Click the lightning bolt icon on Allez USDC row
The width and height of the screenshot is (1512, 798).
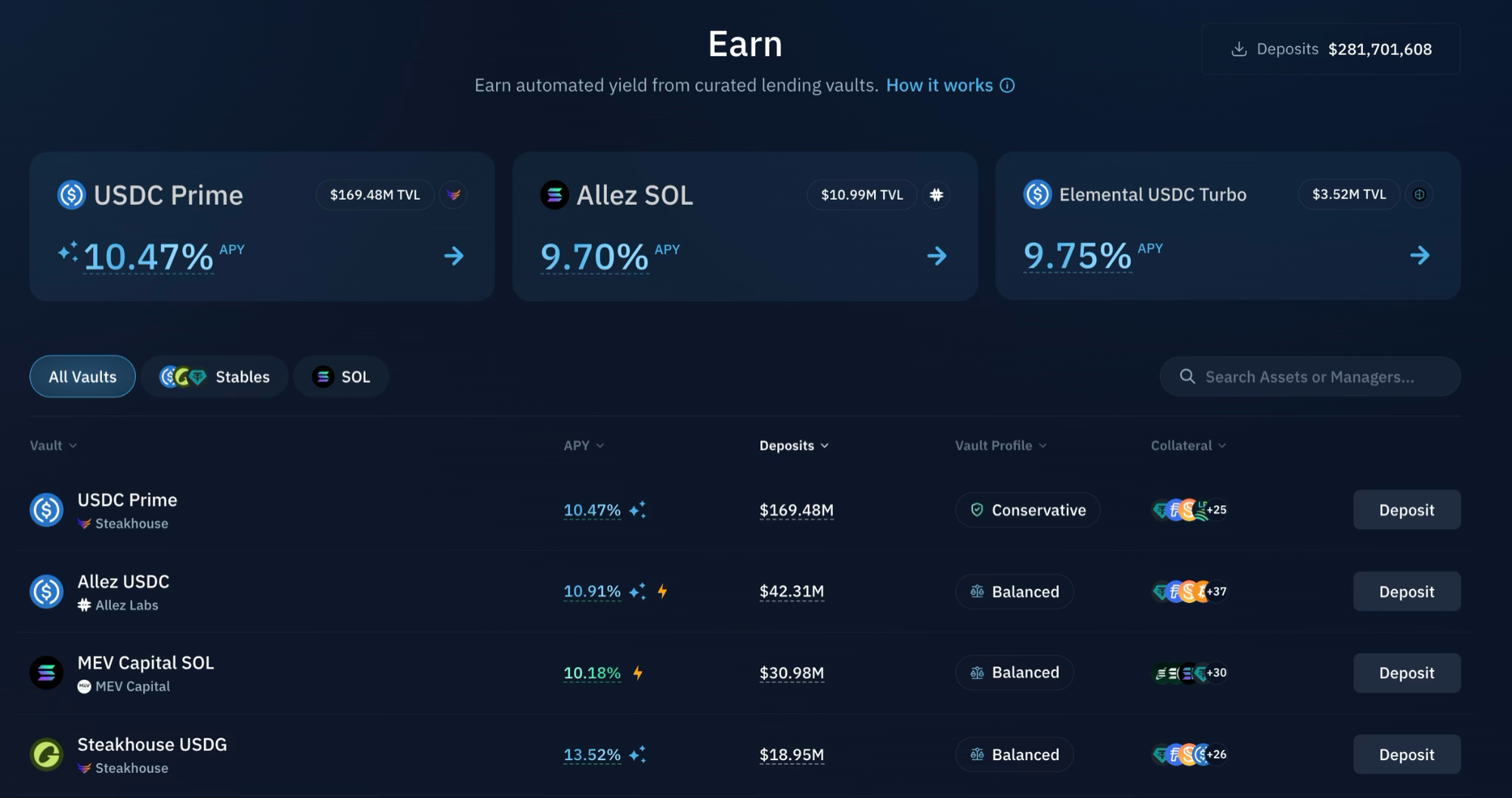coord(662,592)
